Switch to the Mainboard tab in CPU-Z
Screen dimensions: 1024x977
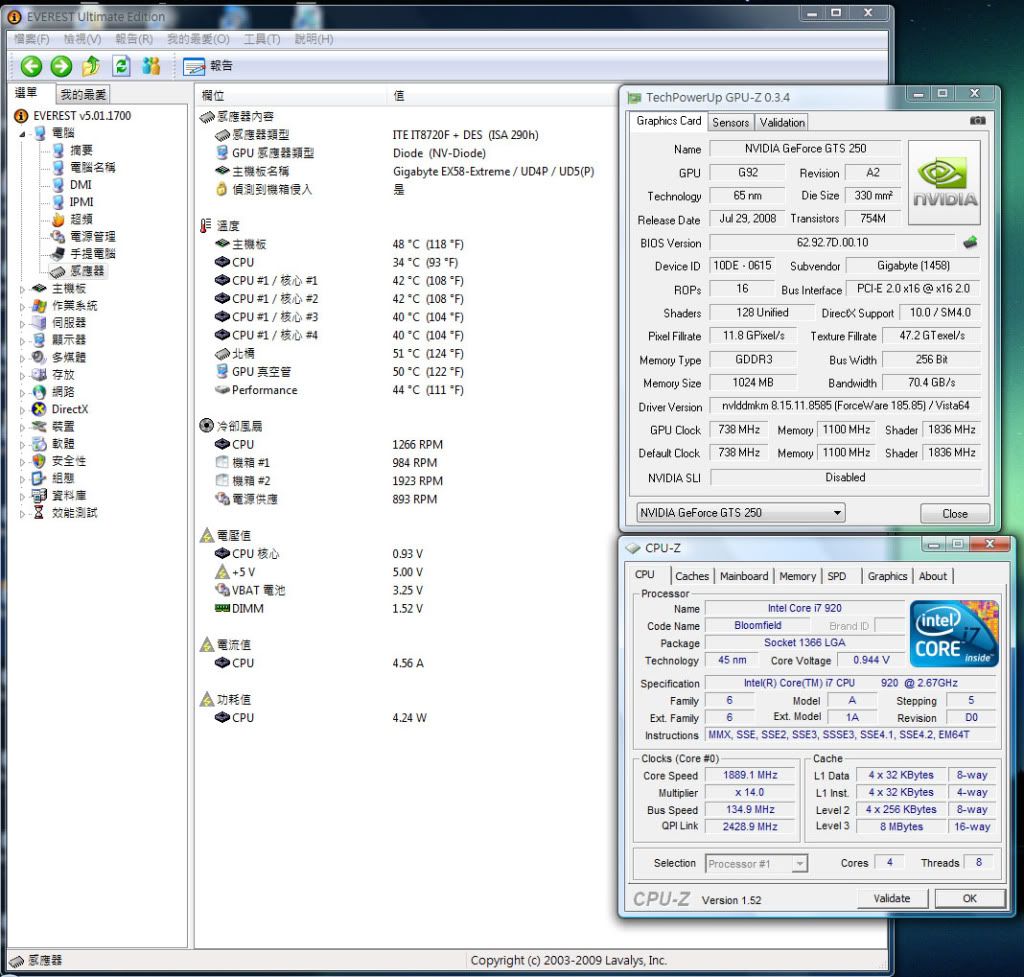(744, 576)
